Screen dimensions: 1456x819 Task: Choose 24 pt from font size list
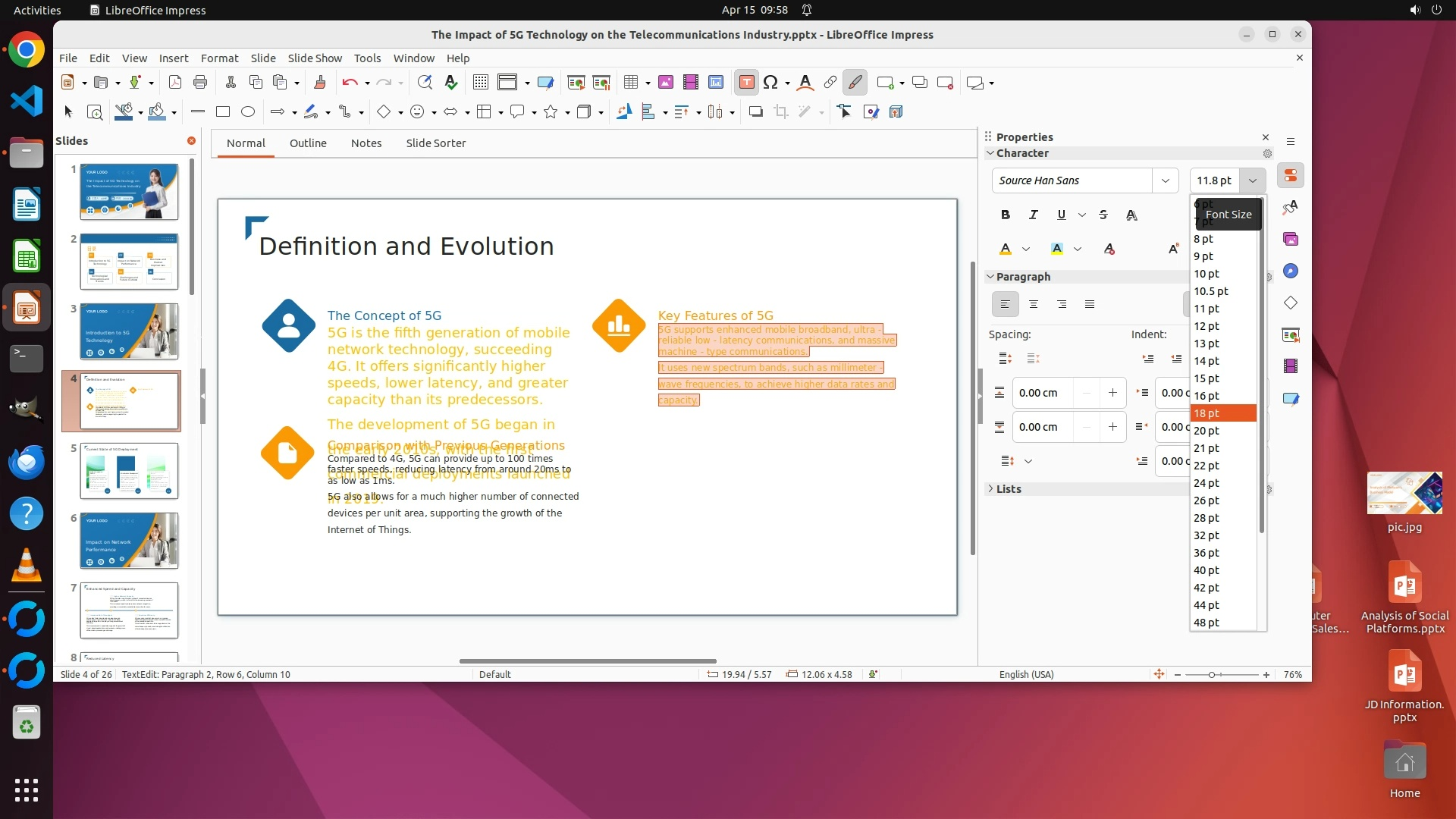click(1207, 483)
